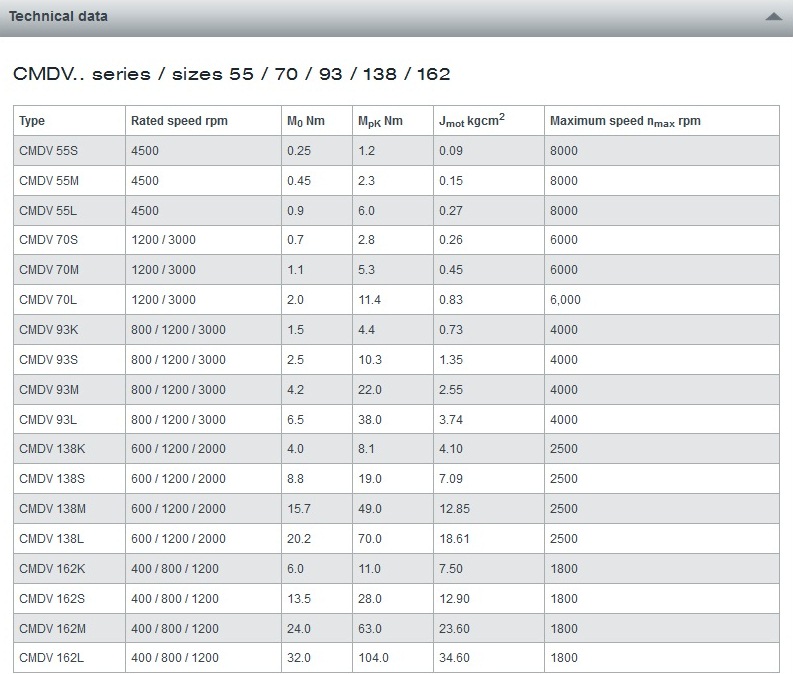Click the 18.61 Jmot value for CMDV 138L

click(454, 538)
